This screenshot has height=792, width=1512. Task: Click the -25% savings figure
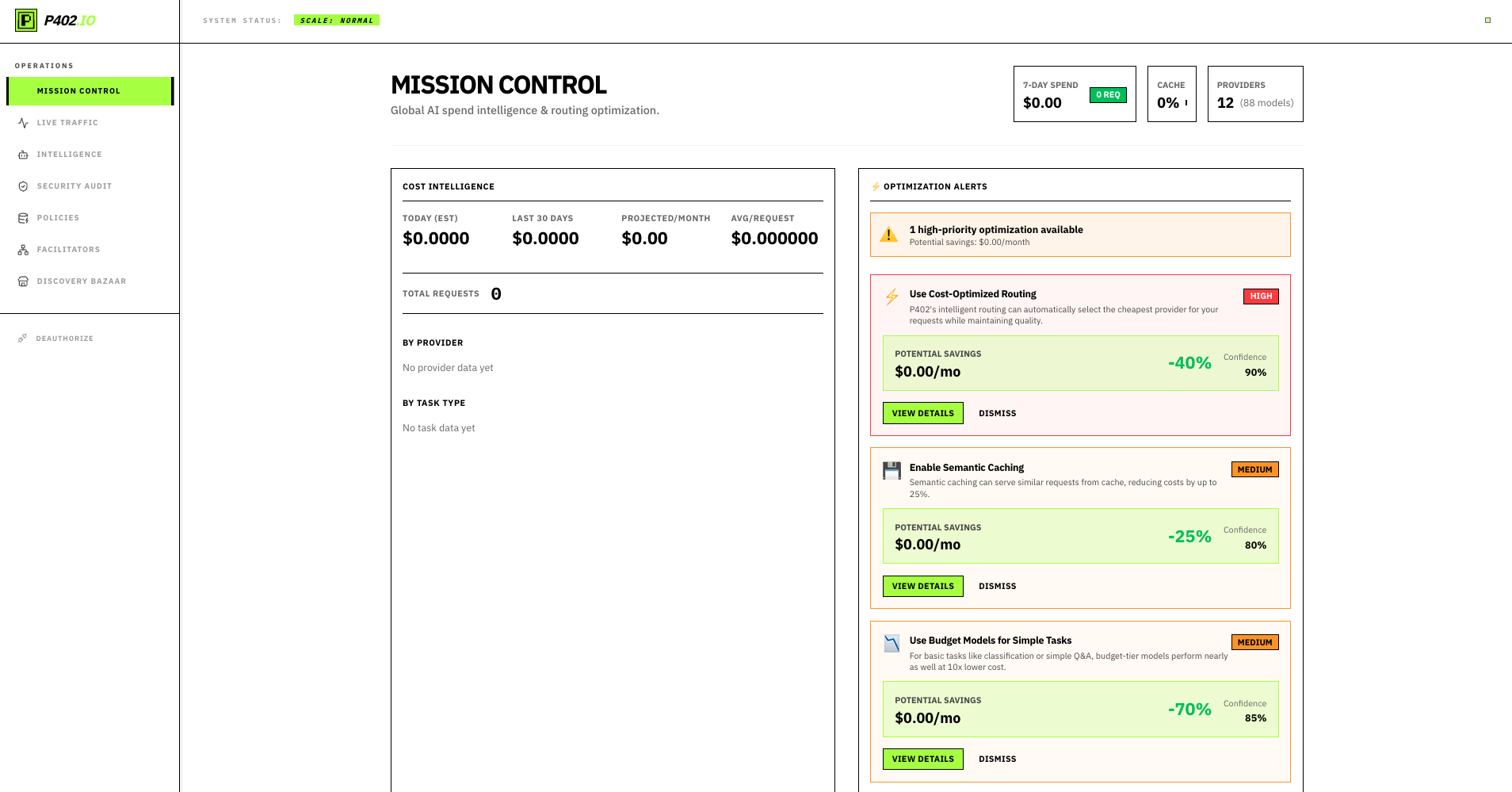(x=1189, y=537)
